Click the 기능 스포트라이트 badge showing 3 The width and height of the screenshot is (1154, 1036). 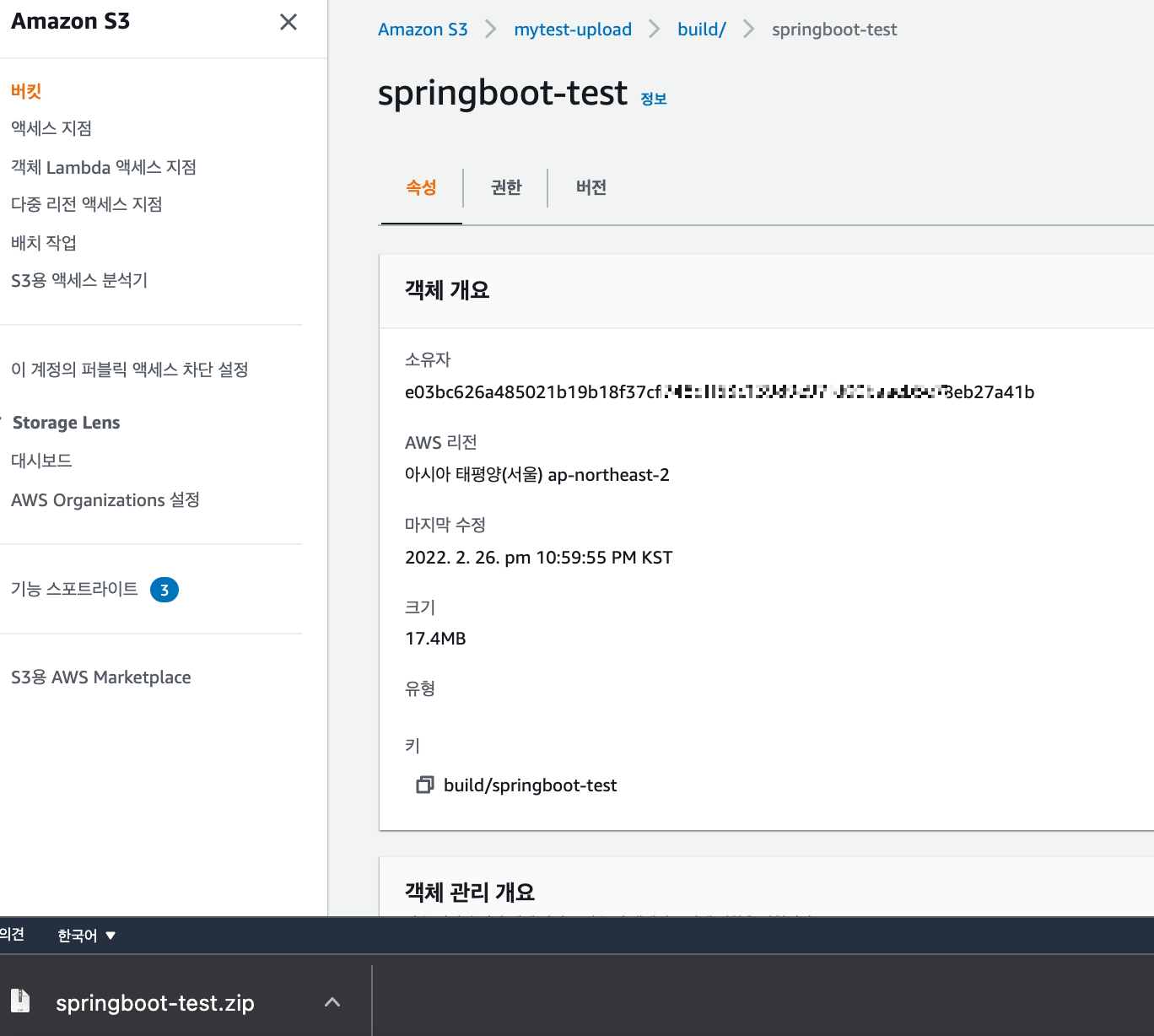(164, 590)
